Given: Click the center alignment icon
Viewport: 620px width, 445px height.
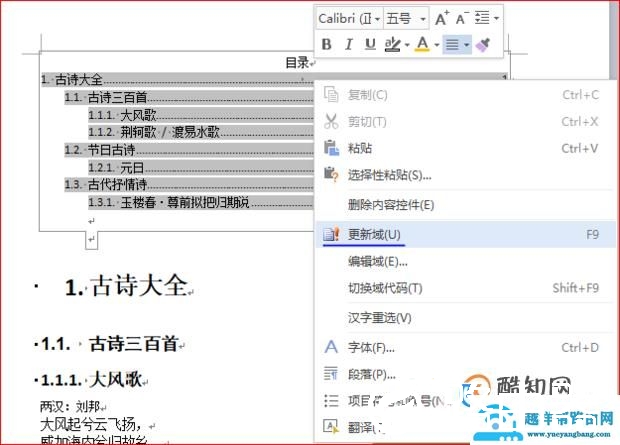Looking at the screenshot, I should [x=452, y=44].
